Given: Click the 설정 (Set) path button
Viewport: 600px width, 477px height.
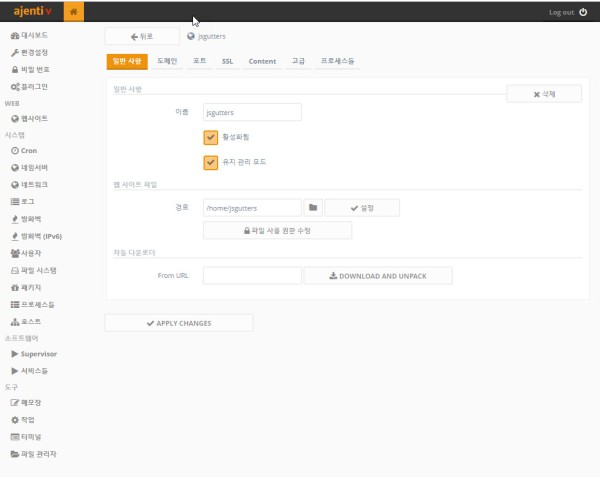Looking at the screenshot, I should [x=362, y=208].
